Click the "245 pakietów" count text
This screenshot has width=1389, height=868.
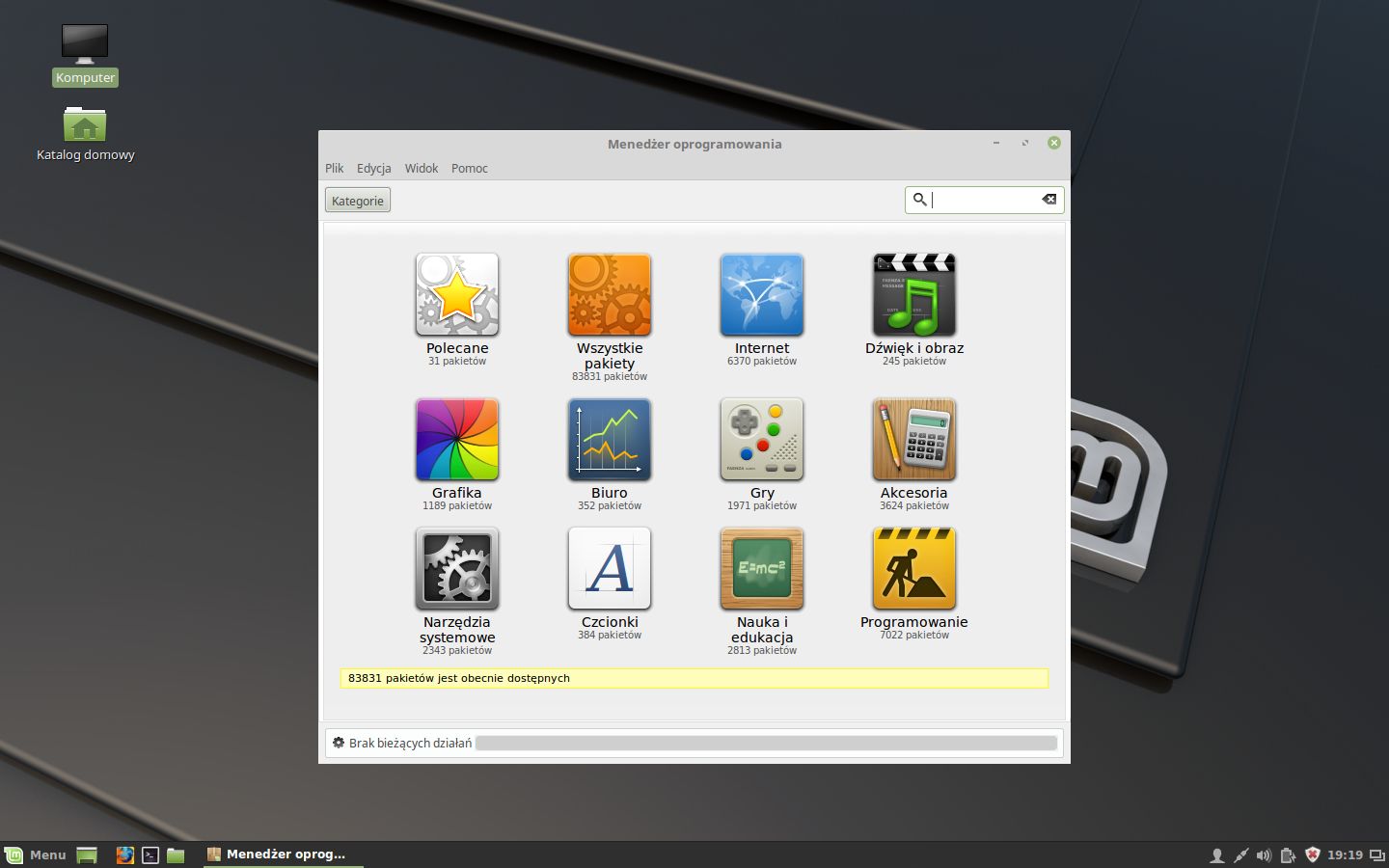(x=914, y=362)
